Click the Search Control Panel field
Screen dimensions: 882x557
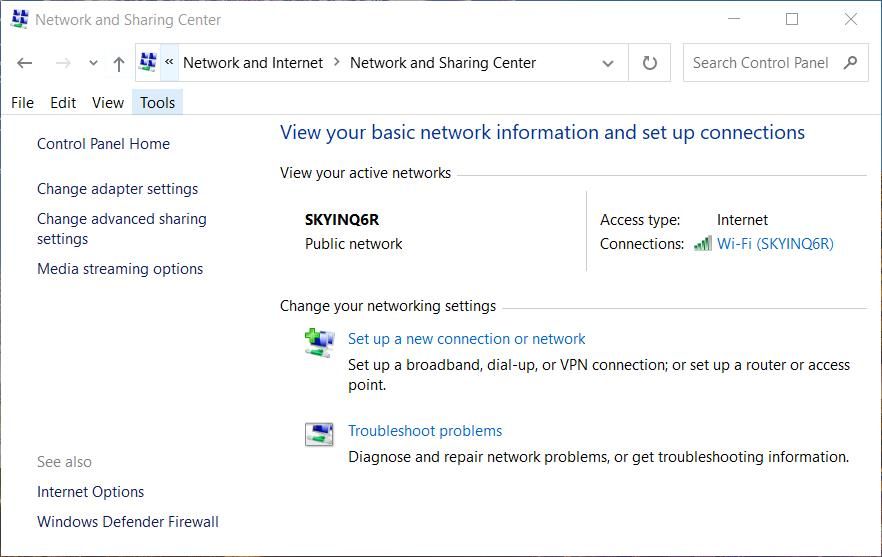tap(760, 63)
